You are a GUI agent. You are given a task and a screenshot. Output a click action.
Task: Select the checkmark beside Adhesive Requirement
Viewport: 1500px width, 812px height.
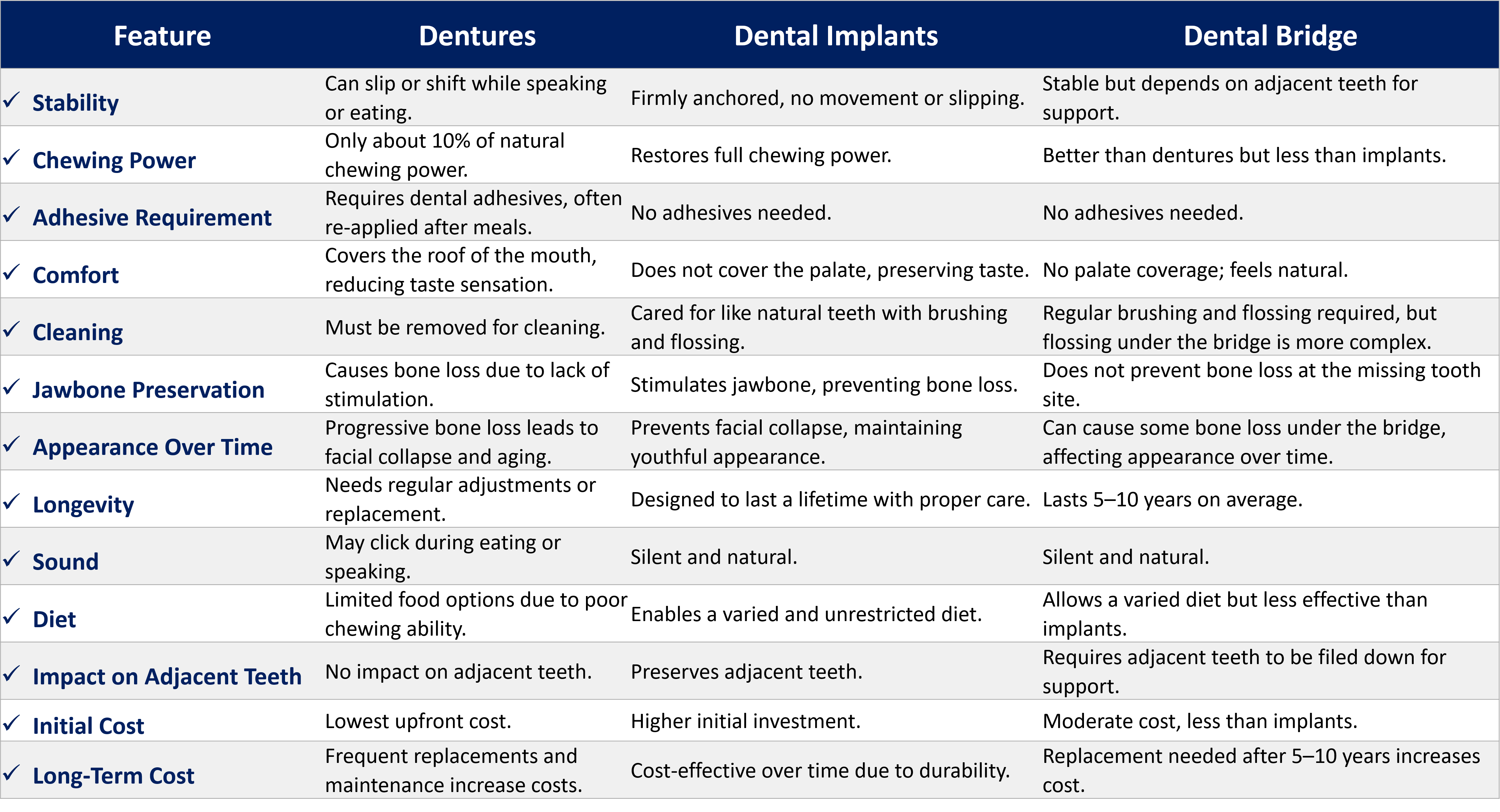[x=12, y=215]
